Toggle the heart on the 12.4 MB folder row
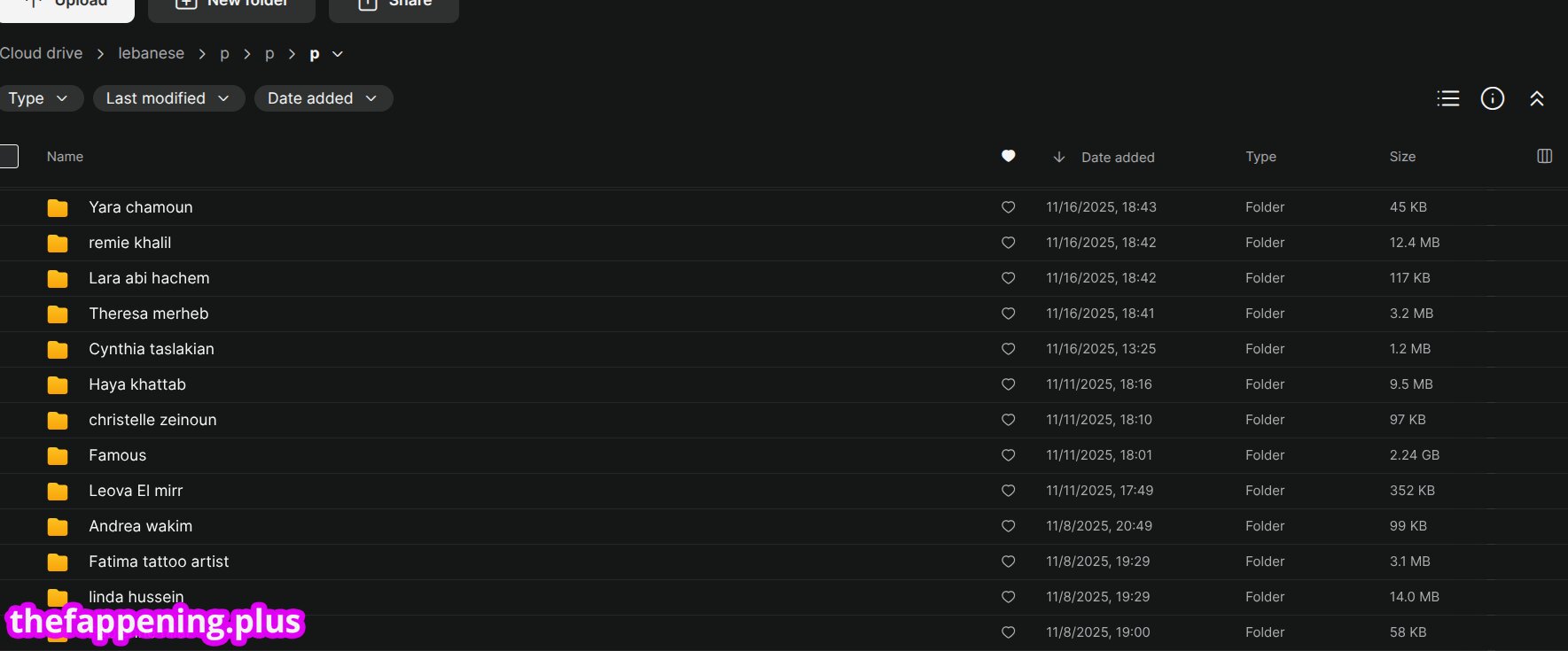This screenshot has width=1568, height=651. (x=1008, y=243)
